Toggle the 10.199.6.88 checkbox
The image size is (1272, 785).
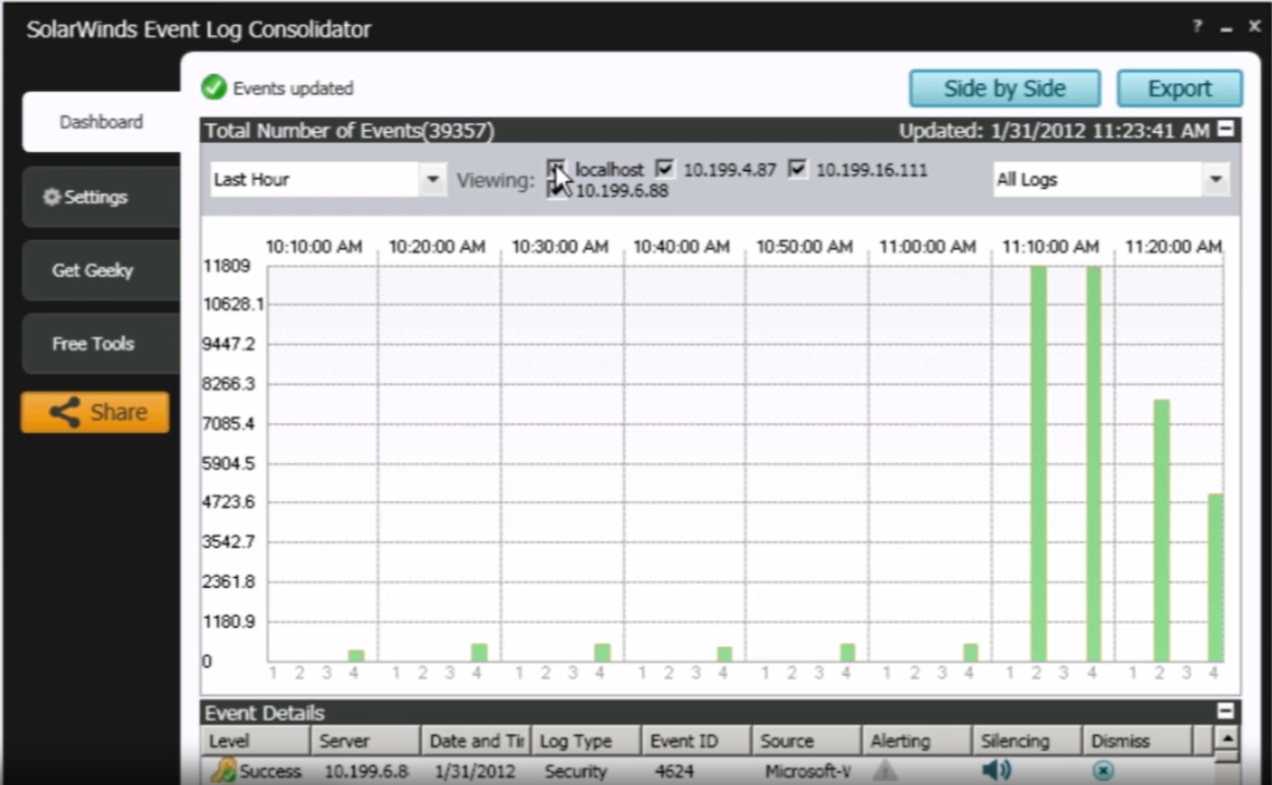[556, 190]
